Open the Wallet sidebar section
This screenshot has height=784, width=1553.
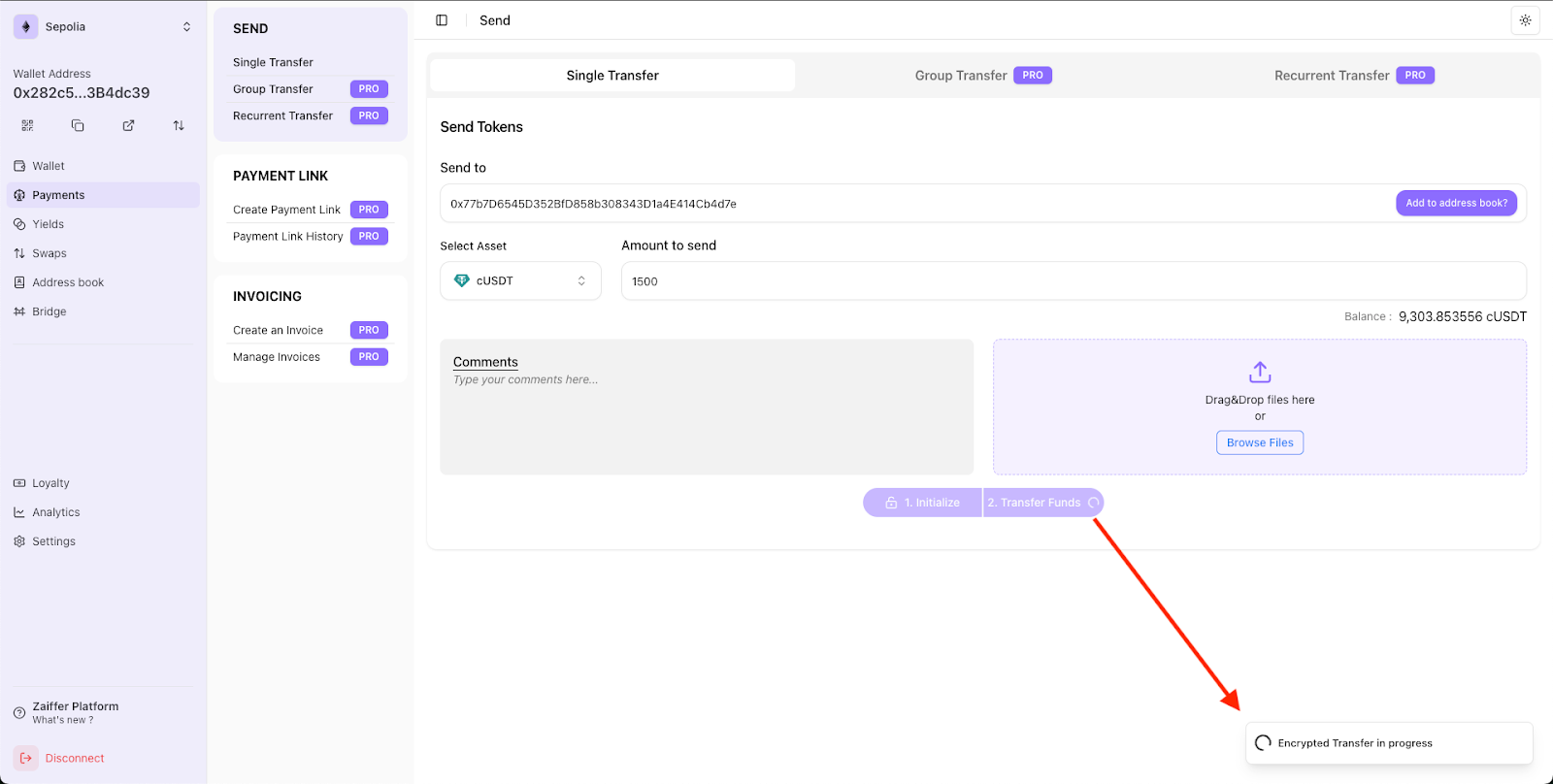pyautogui.click(x=103, y=166)
